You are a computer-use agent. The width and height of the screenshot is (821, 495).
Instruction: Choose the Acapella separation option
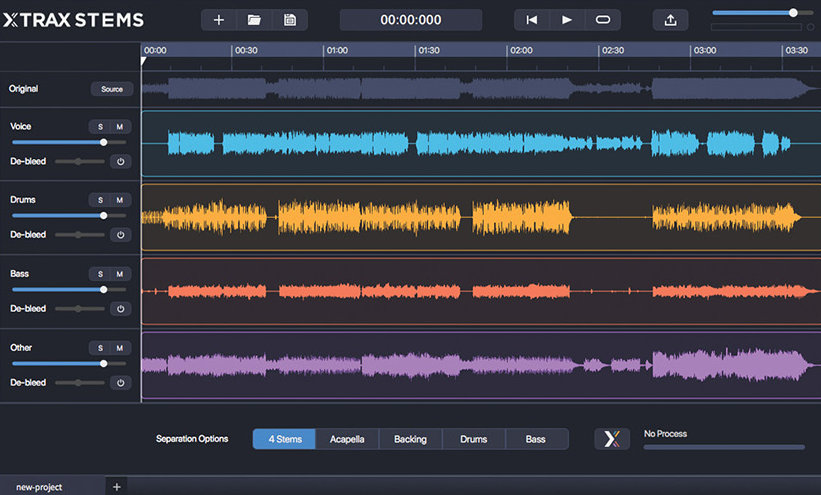tap(347, 439)
